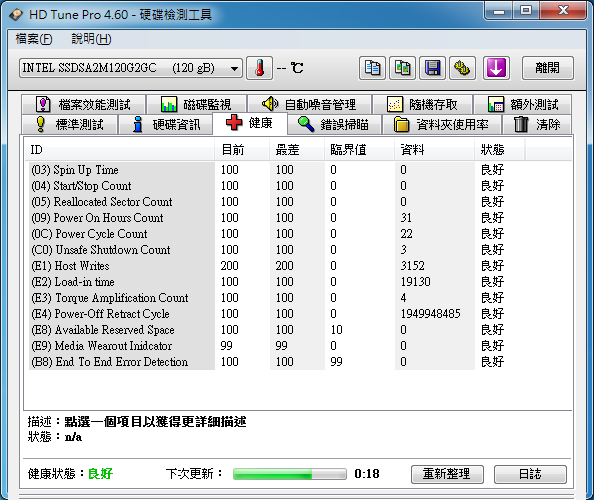Switch to the 自動噪音管理 tab
Screen dimensions: 594x500
tap(309, 104)
